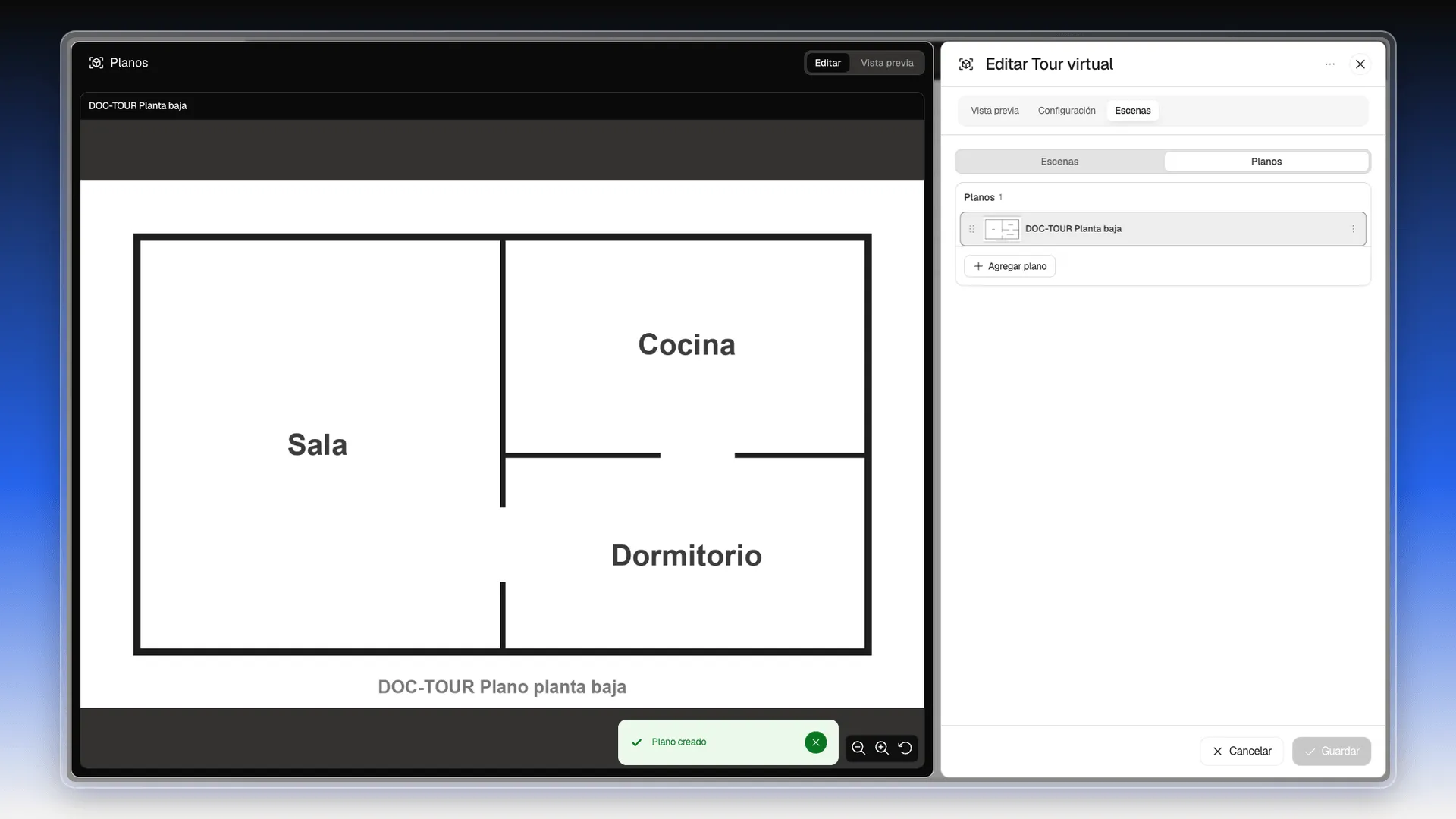Viewport: 1456px width, 819px height.
Task: Switch to Editar mode in Planos
Action: pyautogui.click(x=828, y=63)
